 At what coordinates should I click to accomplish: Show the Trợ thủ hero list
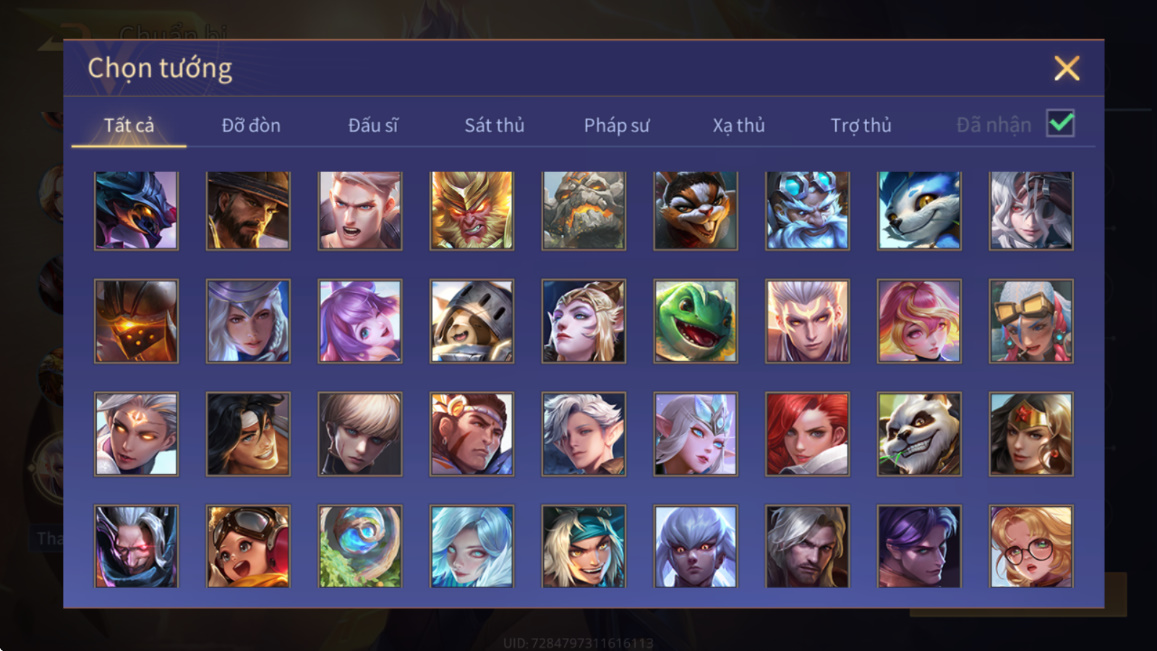[x=860, y=125]
